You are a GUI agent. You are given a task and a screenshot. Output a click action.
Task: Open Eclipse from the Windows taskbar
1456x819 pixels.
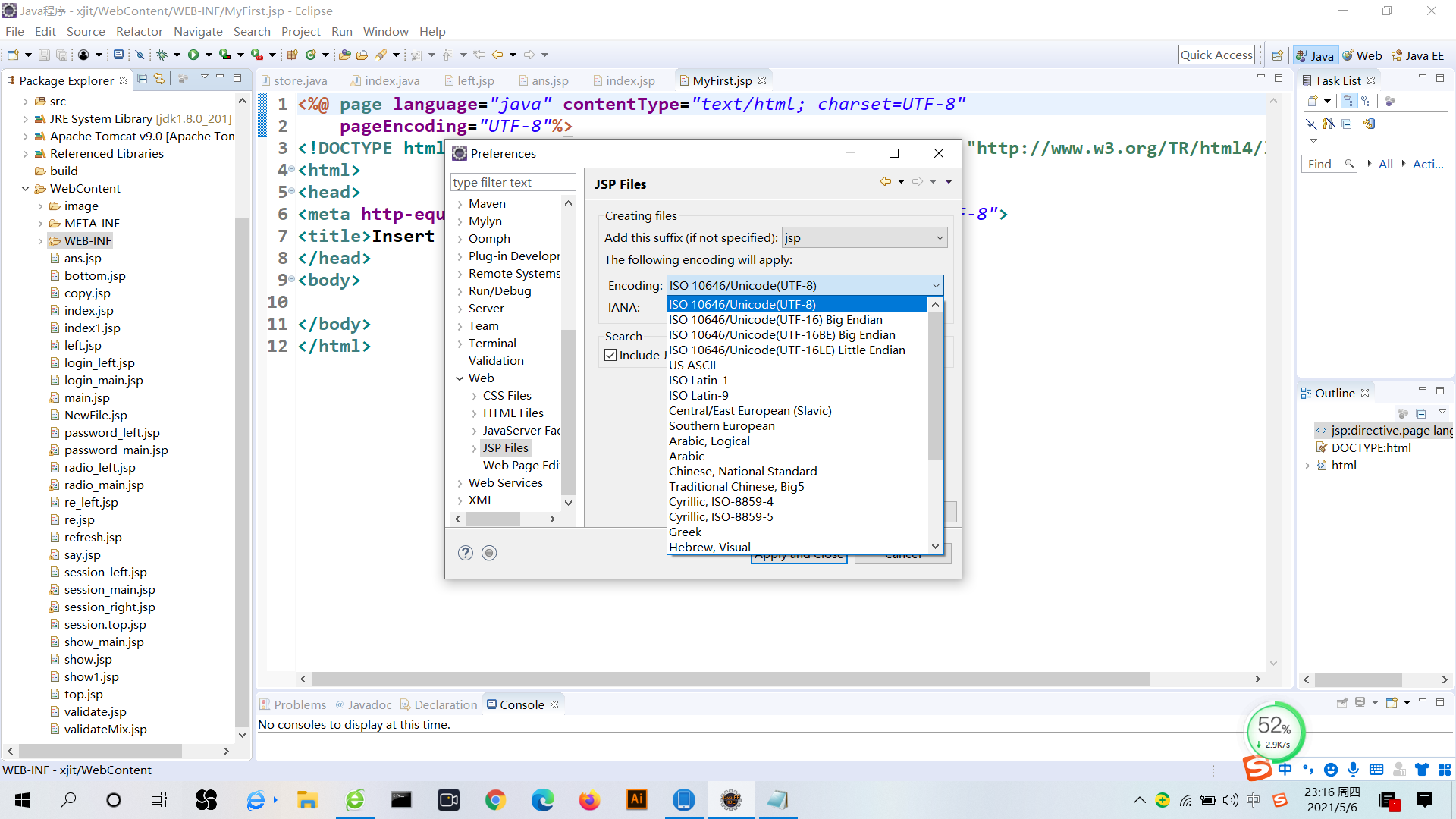(x=731, y=800)
